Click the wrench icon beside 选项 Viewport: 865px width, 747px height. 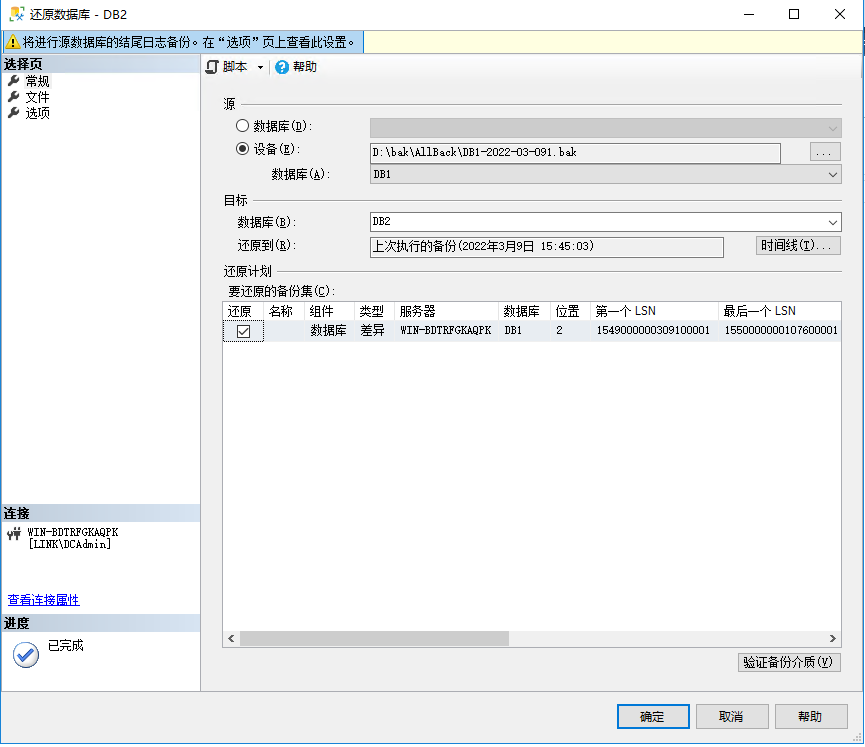(x=13, y=113)
